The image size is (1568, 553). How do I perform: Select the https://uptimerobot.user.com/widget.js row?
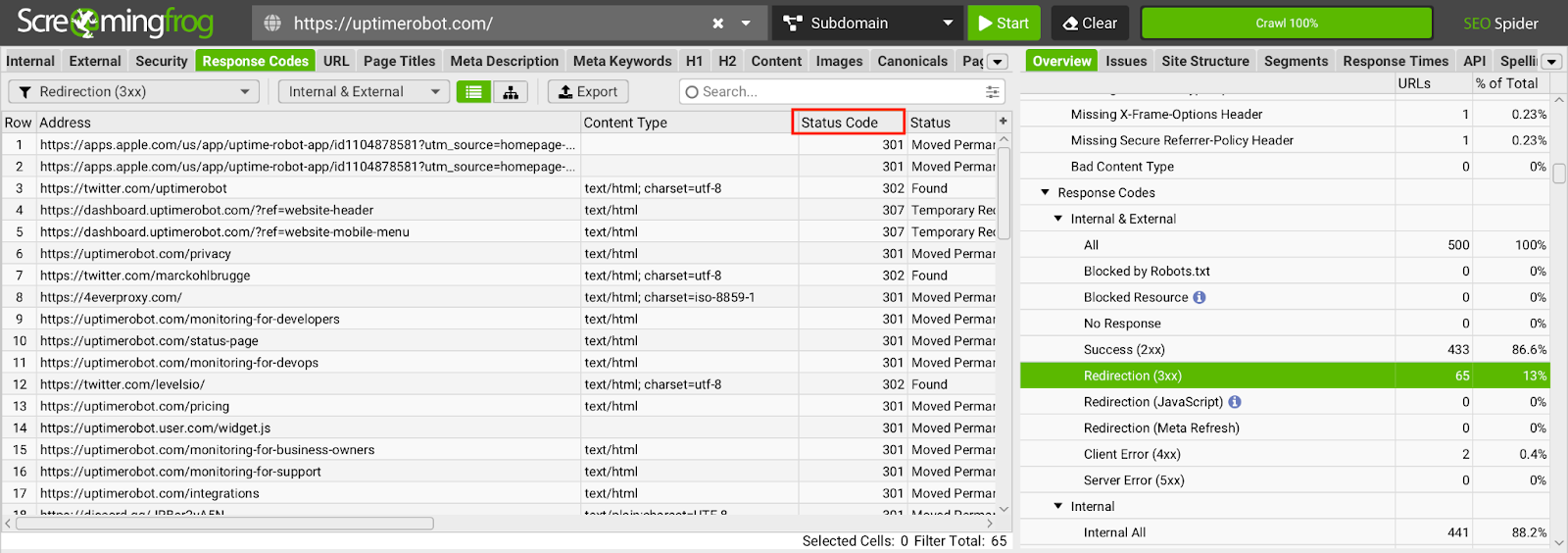498,427
